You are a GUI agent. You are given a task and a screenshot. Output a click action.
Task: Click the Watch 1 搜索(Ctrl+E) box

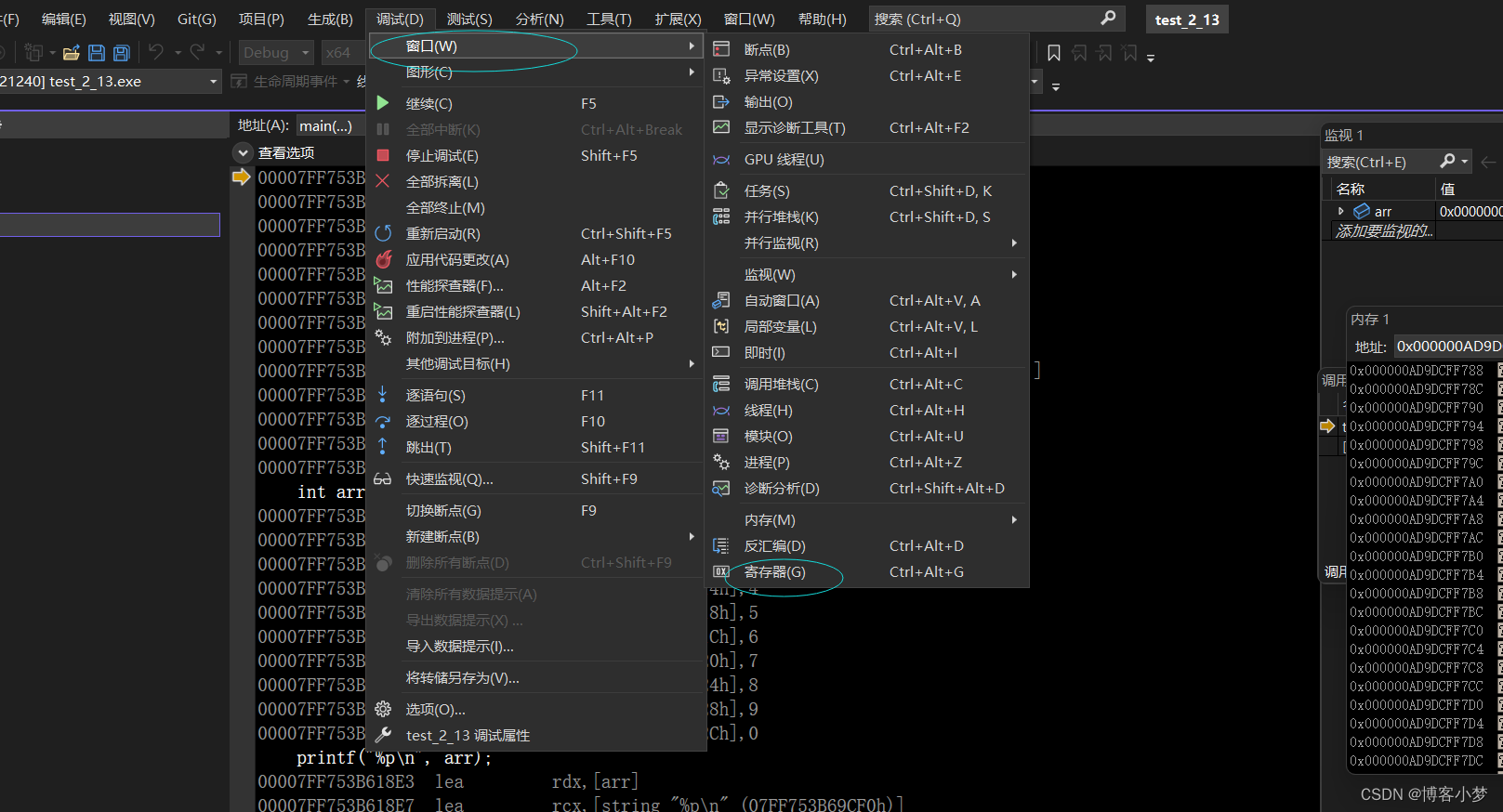click(x=1397, y=162)
